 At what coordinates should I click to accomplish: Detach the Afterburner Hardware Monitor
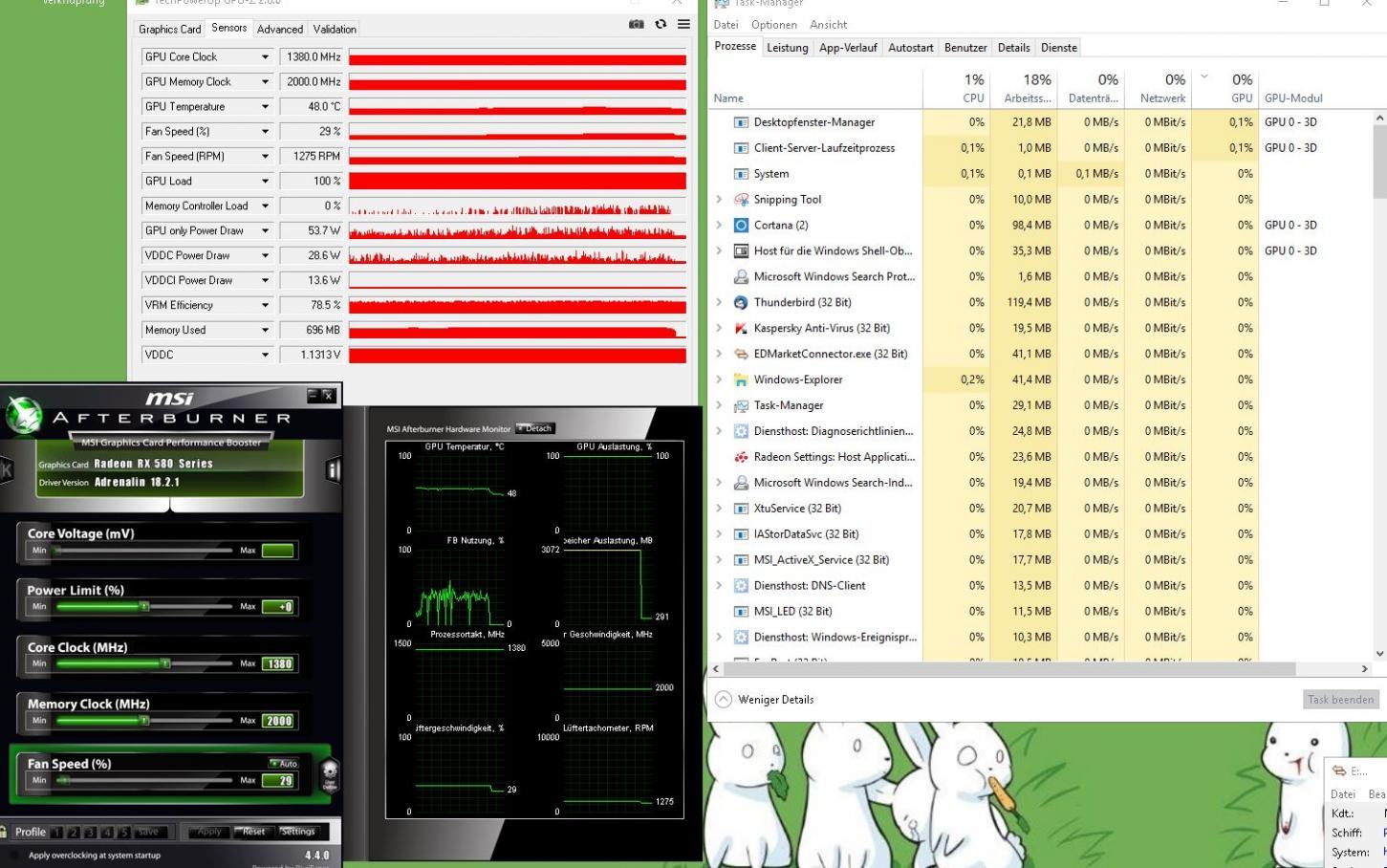pyautogui.click(x=535, y=428)
